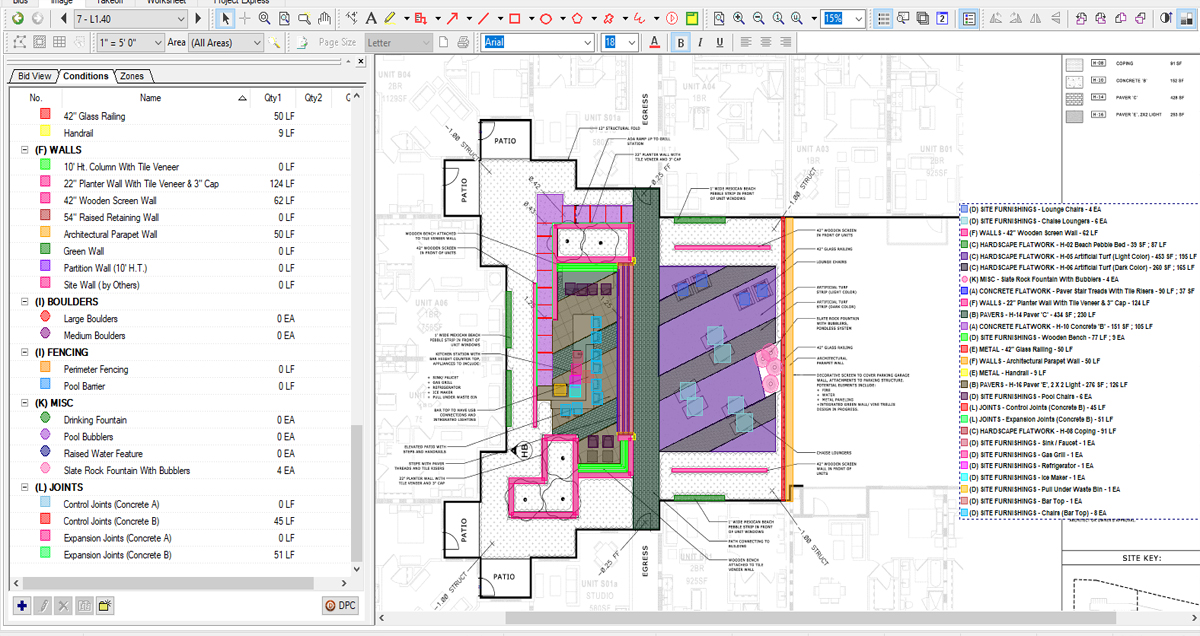
Task: Toggle the highlighted button at toolbar far right
Action: (x=1187, y=19)
